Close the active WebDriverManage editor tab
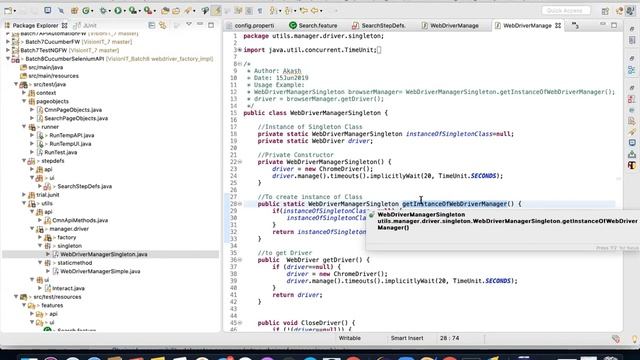This screenshot has height=360, width=640. click(x=558, y=25)
